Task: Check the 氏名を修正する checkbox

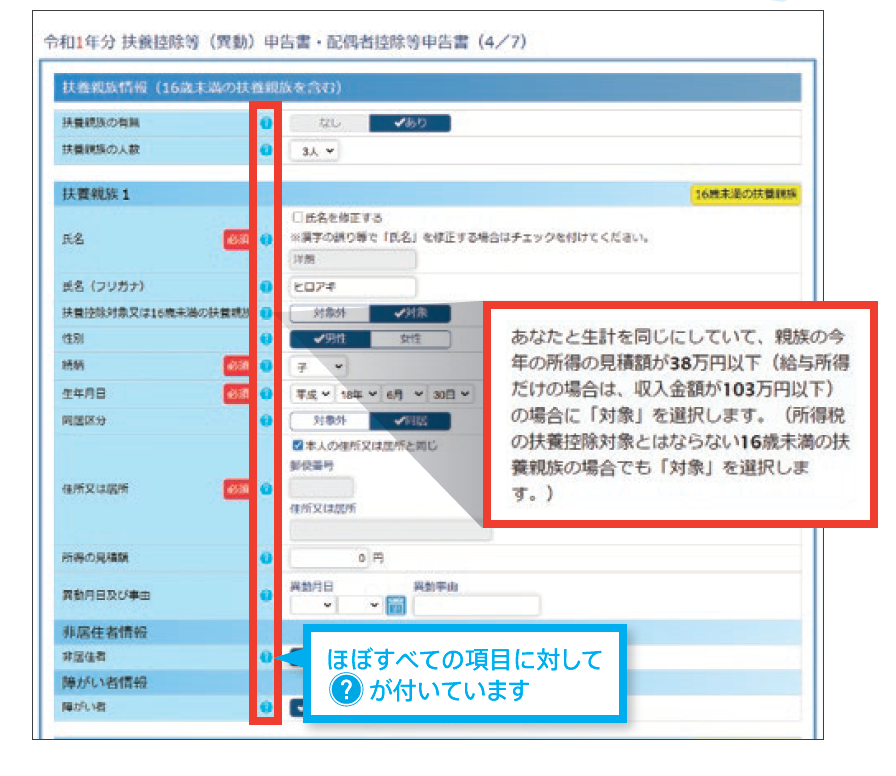Action: tap(297, 217)
